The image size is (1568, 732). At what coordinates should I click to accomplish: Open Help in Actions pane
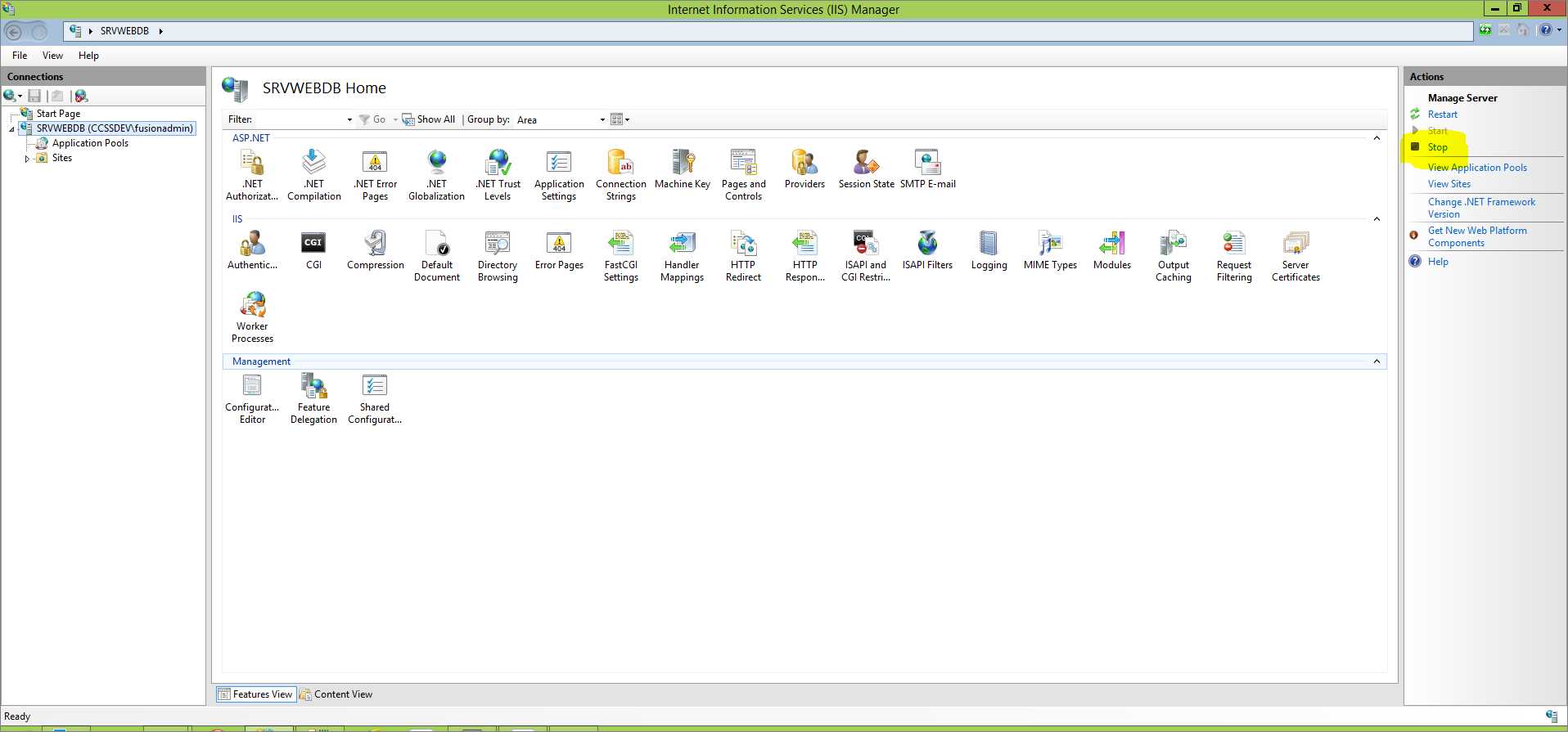[x=1438, y=262]
